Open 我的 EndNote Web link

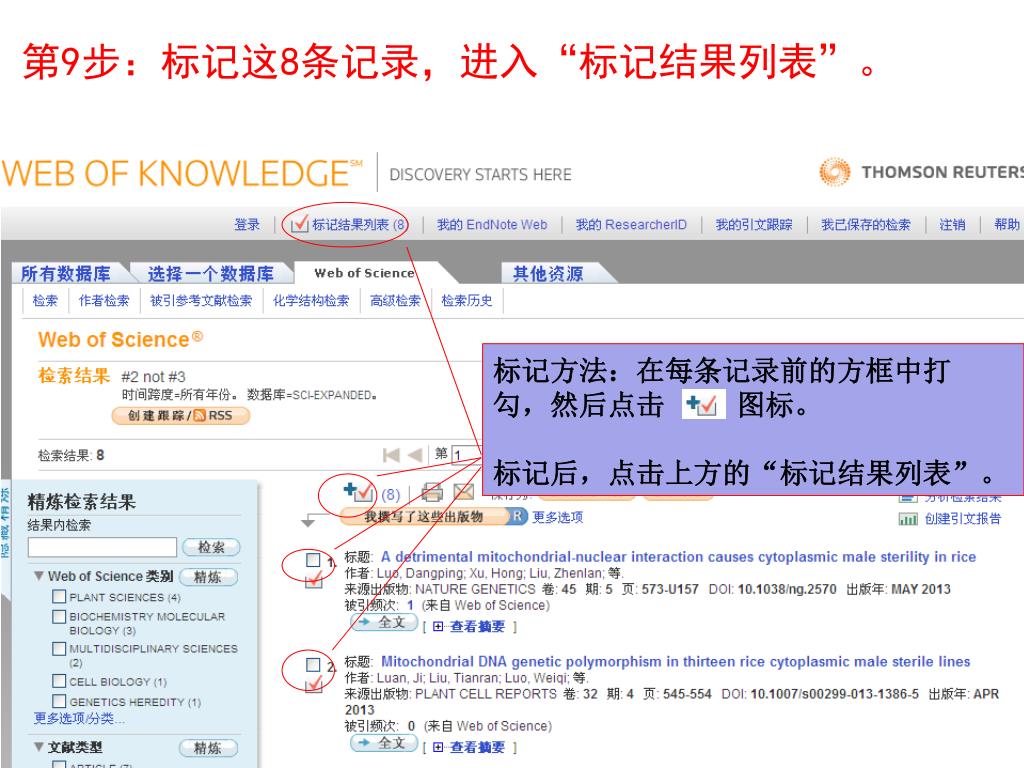coord(492,225)
